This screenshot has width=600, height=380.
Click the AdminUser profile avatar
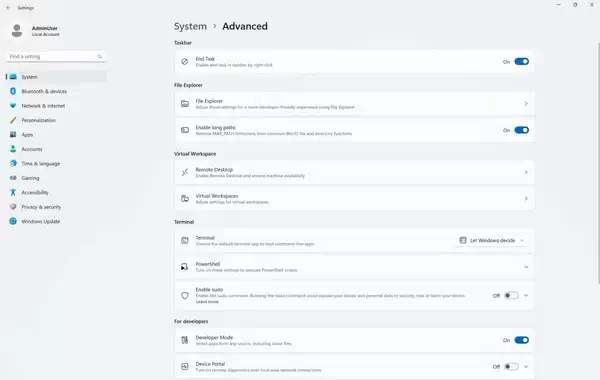pyautogui.click(x=16, y=31)
